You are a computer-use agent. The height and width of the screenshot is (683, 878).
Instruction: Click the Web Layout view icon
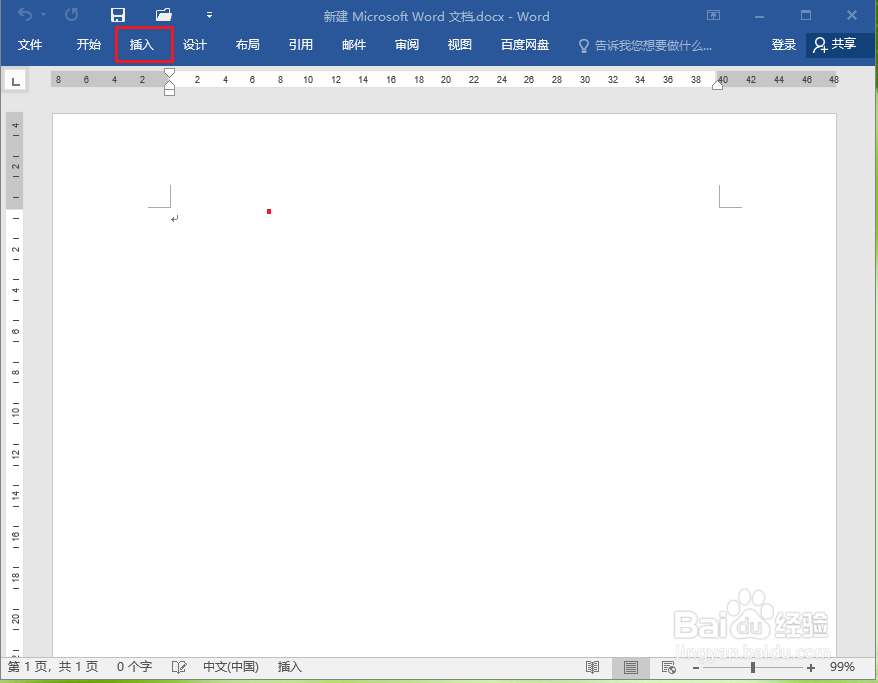(668, 667)
